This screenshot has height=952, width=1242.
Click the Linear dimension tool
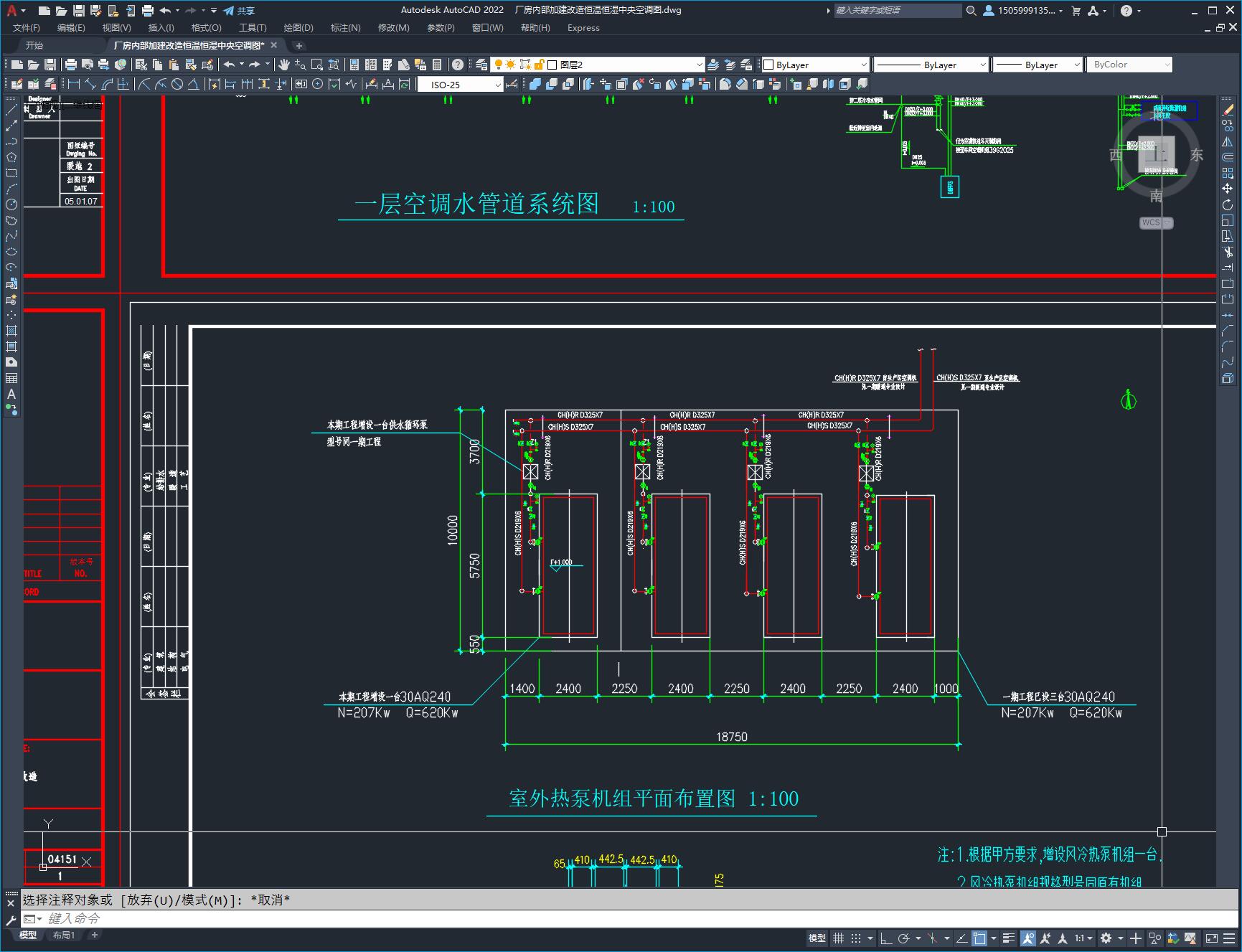73,84
